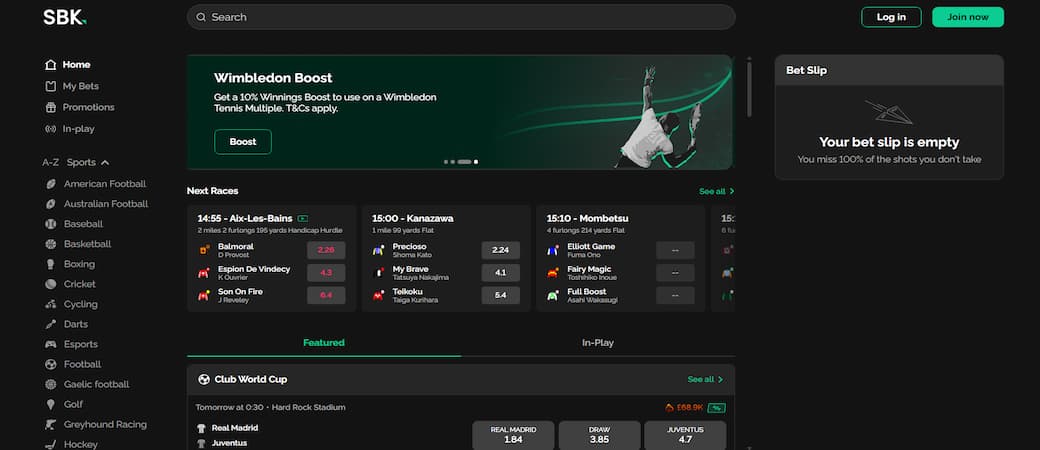Screen dimensions: 1040x450
Task: Select last banner carousel dot
Action: point(476,161)
